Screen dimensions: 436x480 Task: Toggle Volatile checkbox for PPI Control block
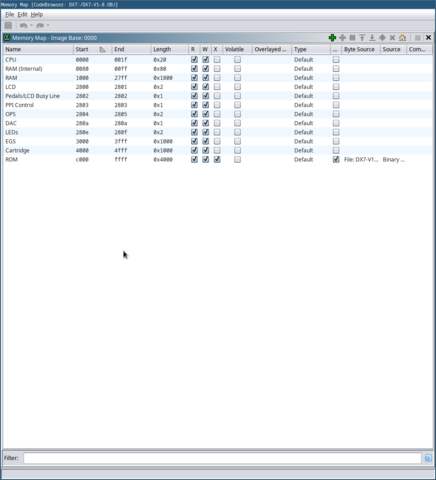pos(237,105)
